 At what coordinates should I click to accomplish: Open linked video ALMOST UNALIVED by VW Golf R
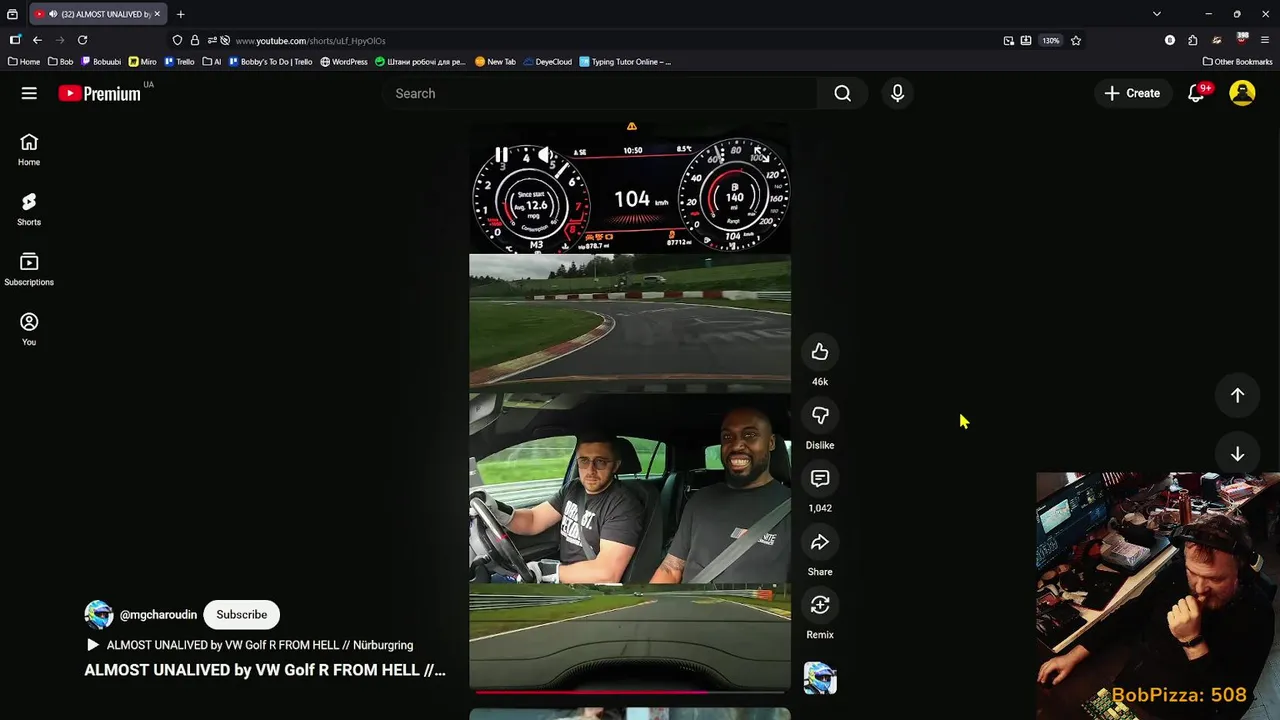pos(250,645)
